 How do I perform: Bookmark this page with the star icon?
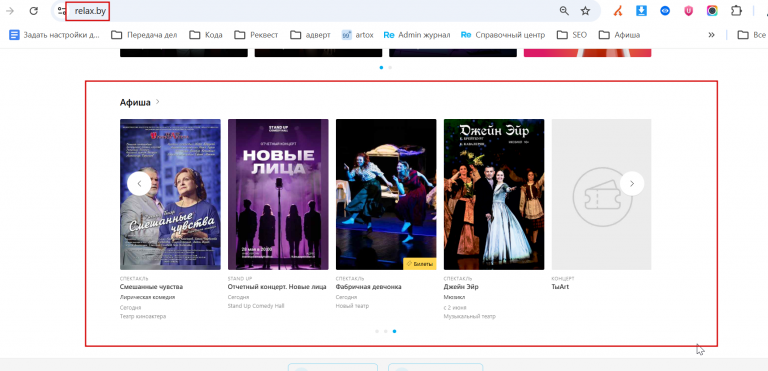point(585,11)
